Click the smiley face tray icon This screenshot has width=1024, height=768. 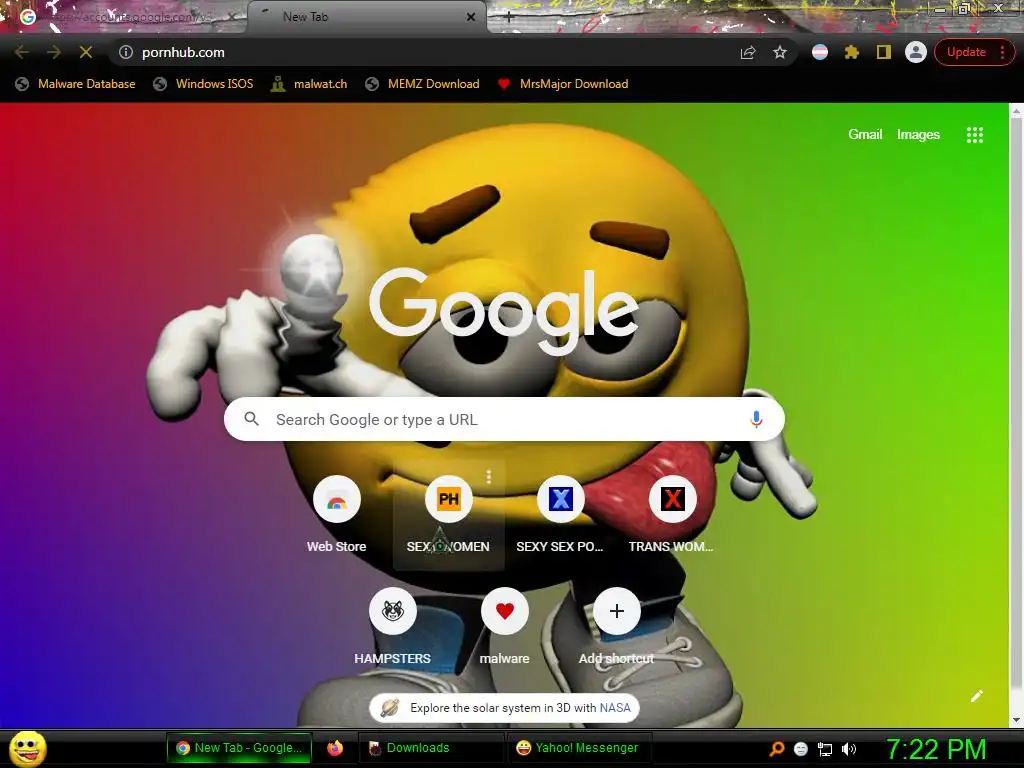pos(801,749)
